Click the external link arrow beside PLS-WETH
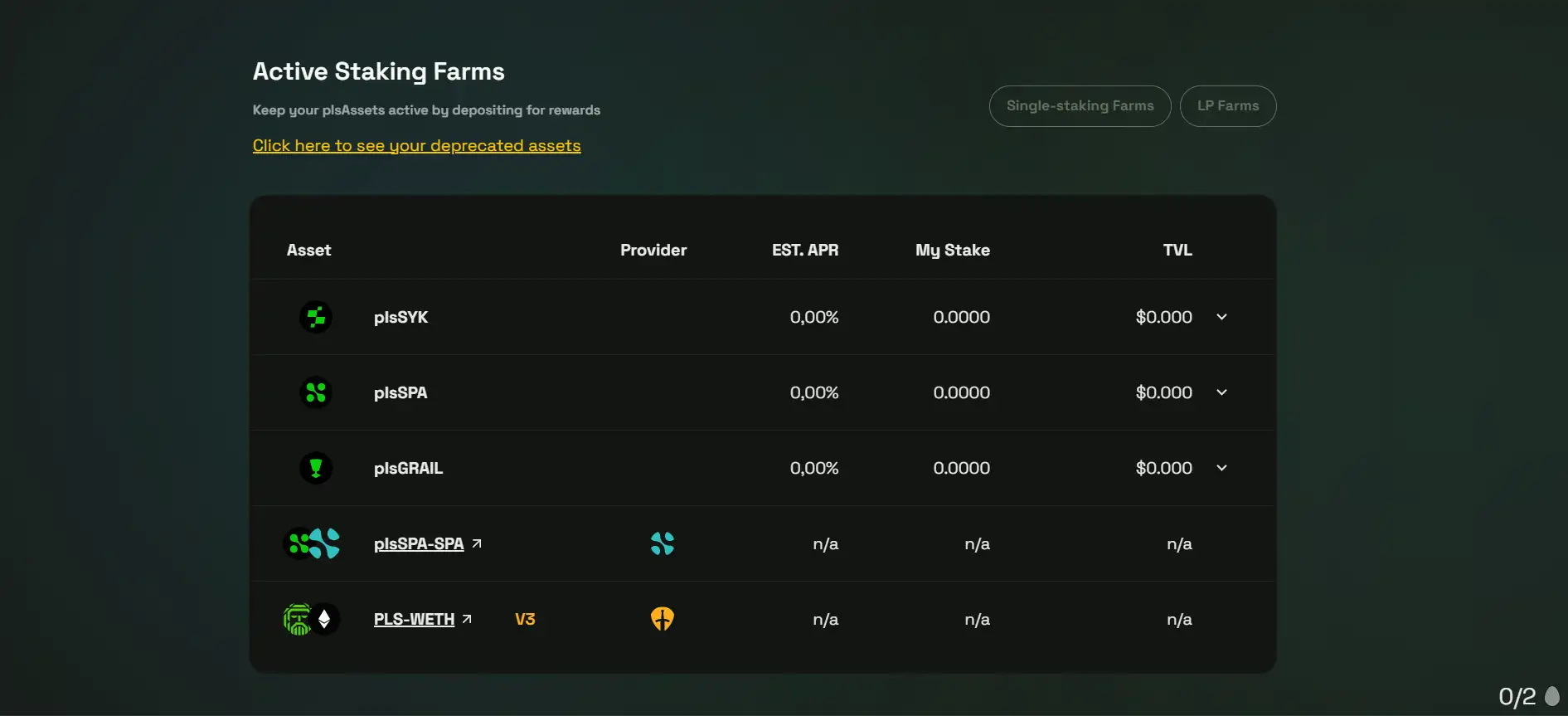The image size is (1568, 716). (468, 619)
